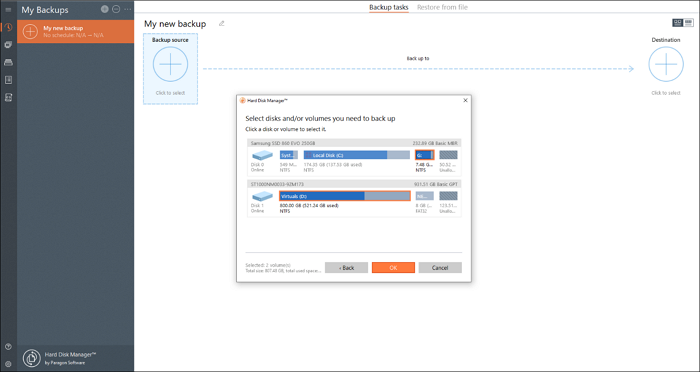Remove the backup with the minus icon
This screenshot has width=700, height=372.
[x=116, y=9]
